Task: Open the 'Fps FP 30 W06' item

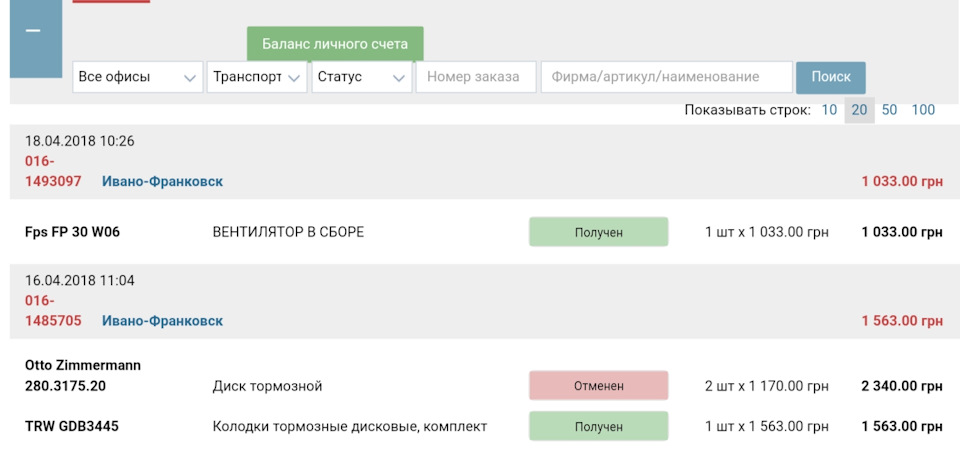Action: pyautogui.click(x=72, y=232)
